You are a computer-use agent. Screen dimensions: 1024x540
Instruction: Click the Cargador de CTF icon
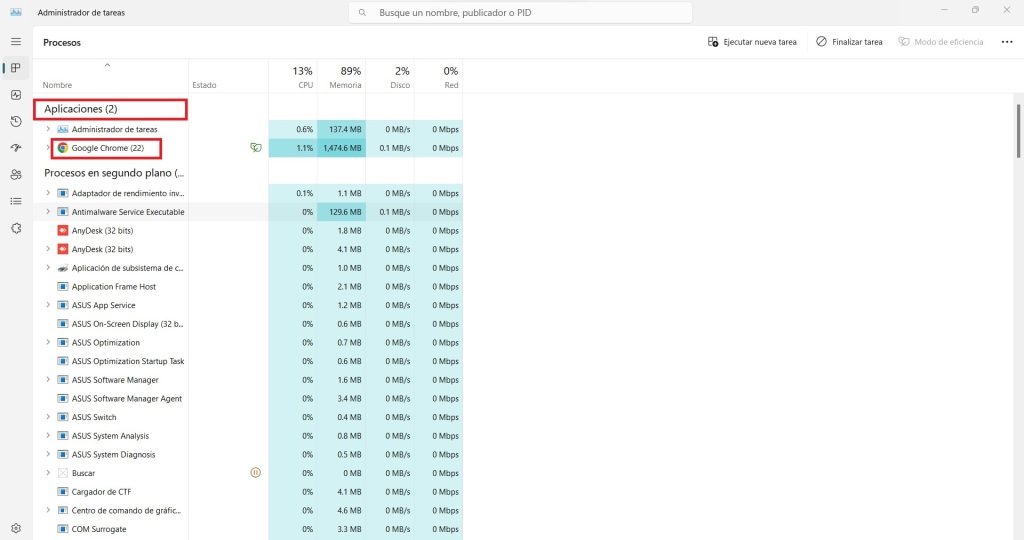pos(63,492)
